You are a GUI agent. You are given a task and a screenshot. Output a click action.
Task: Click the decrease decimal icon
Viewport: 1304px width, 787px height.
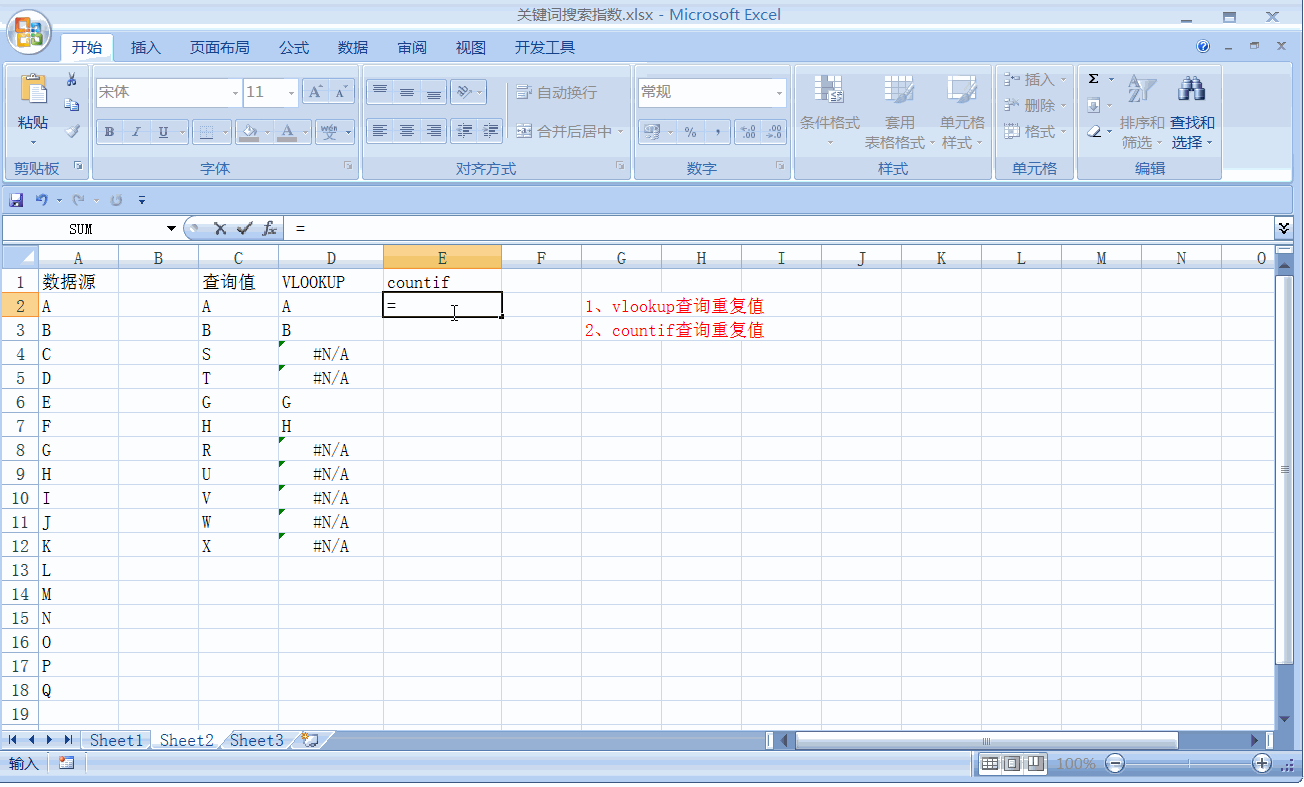pyautogui.click(x=774, y=131)
